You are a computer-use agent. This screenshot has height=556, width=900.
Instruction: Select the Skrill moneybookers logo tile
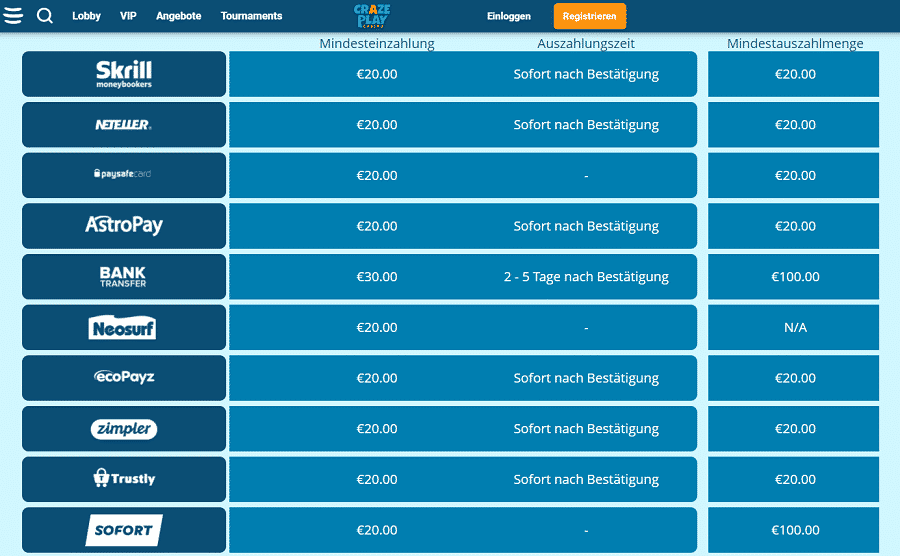point(124,74)
